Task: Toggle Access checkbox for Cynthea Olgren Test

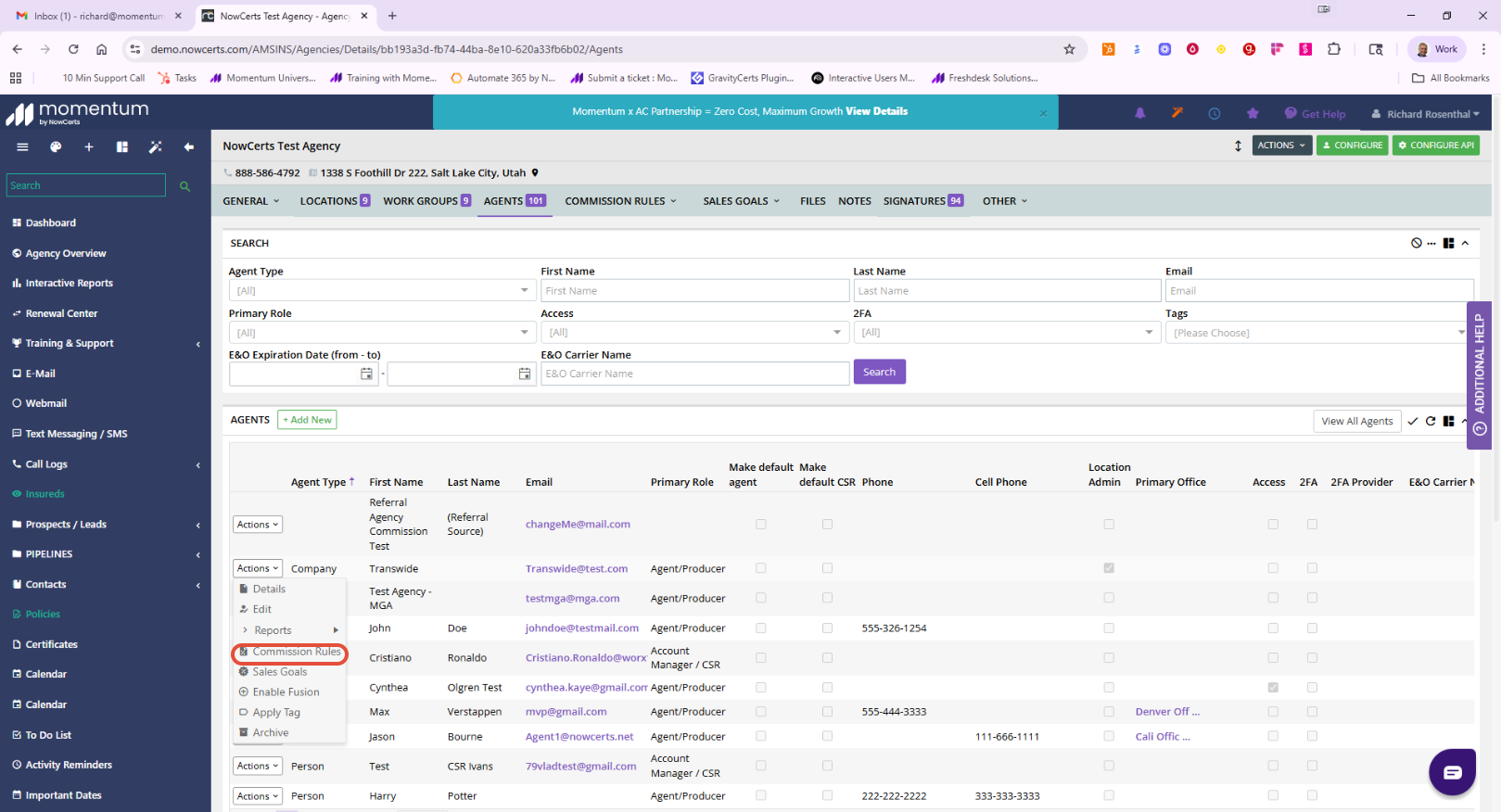Action: [x=1273, y=688]
